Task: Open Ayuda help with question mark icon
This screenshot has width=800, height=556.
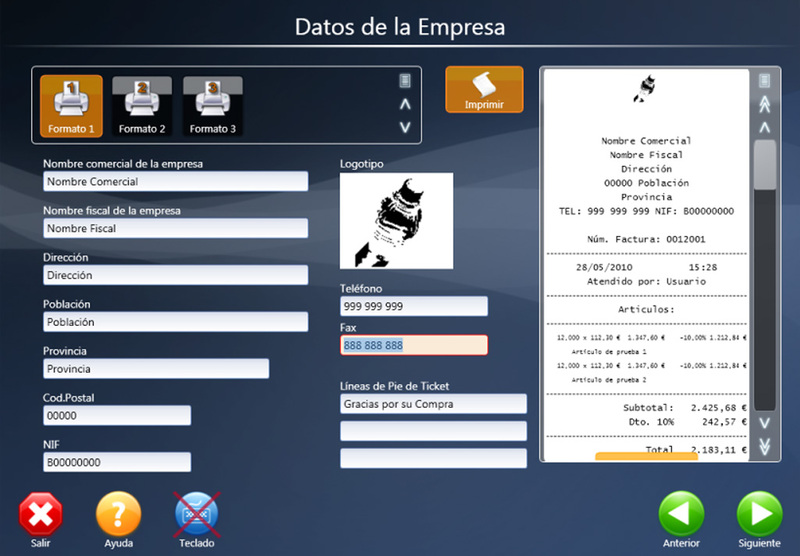Action: (118, 515)
